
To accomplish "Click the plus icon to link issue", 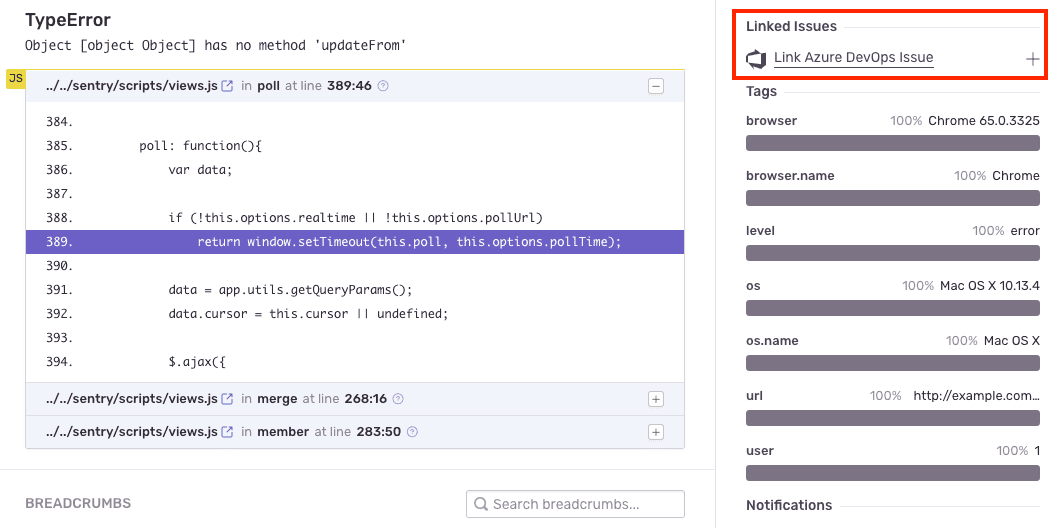I will (1032, 59).
